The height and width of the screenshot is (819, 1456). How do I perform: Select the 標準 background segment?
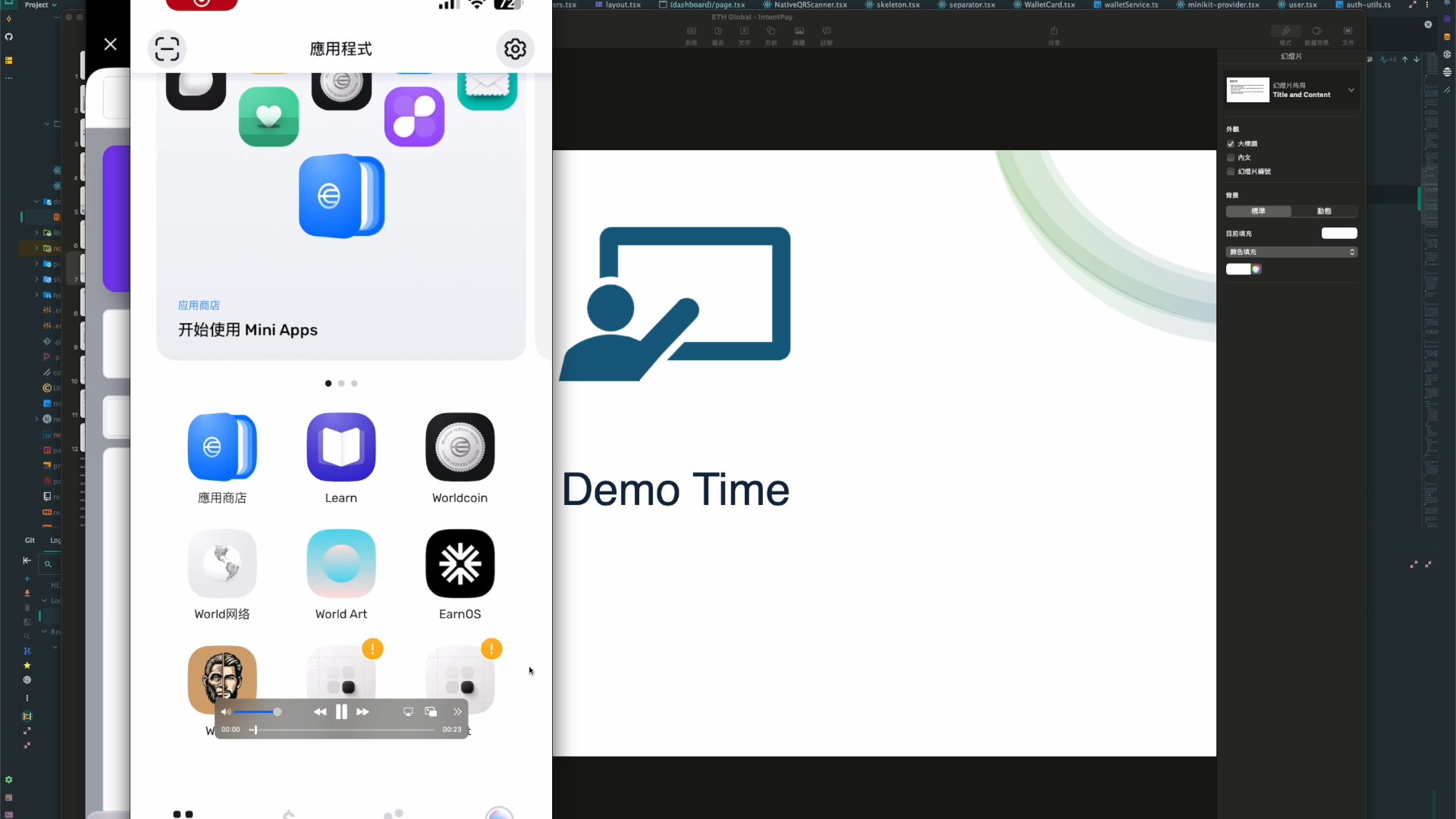[x=1258, y=211]
